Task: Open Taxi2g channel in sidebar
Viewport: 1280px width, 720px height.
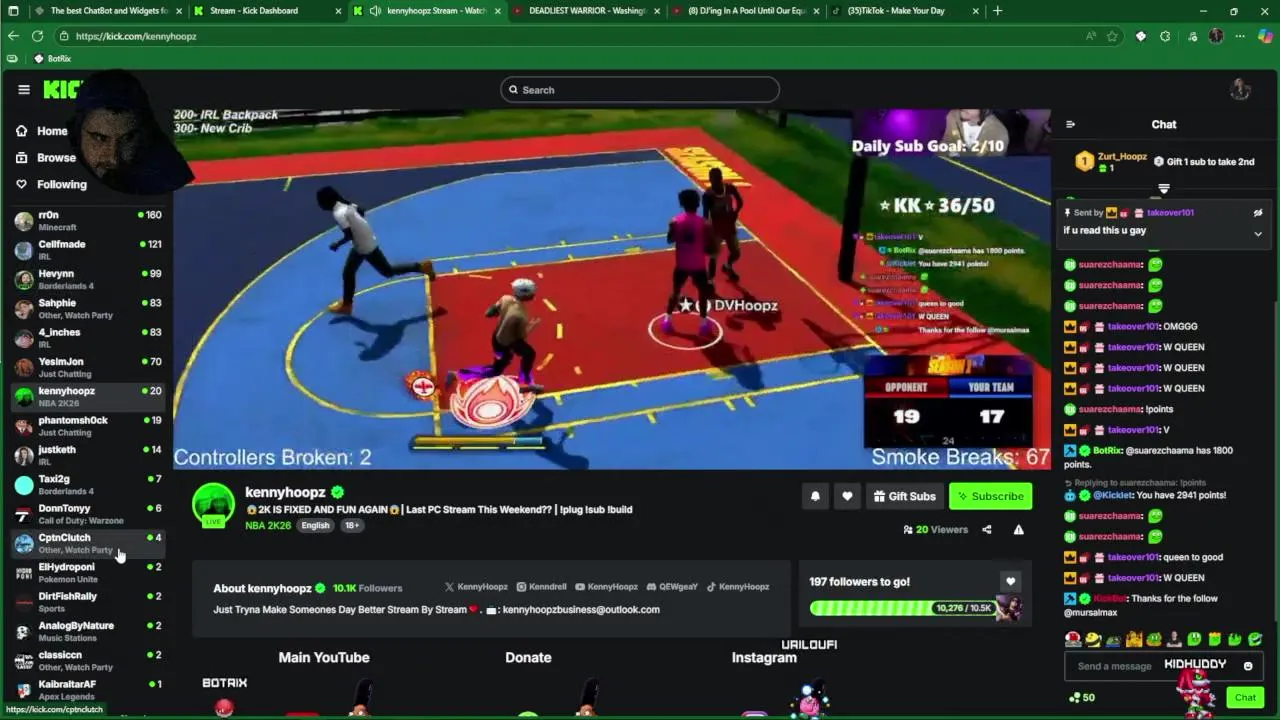Action: pyautogui.click(x=87, y=484)
